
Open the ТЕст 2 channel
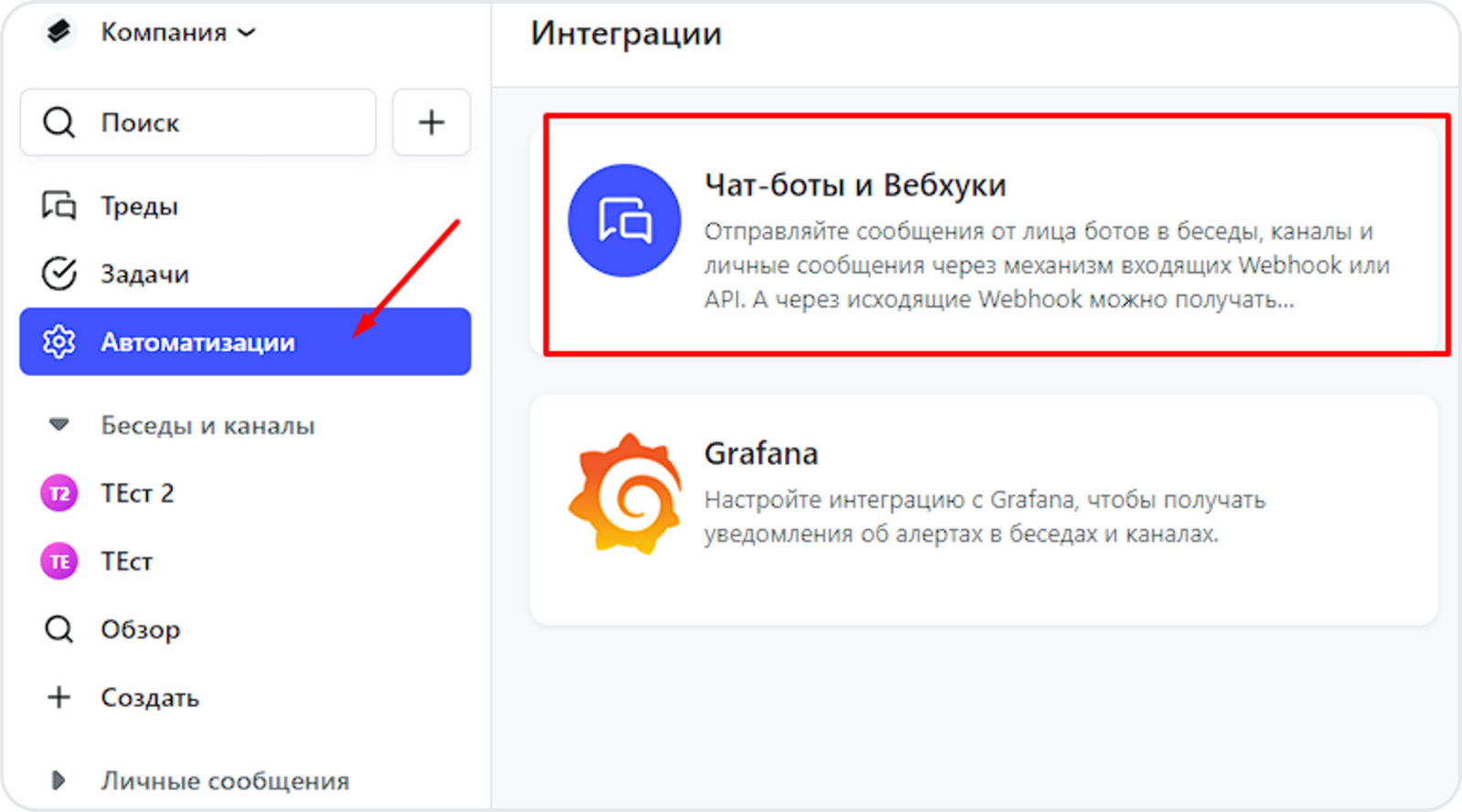[137, 493]
